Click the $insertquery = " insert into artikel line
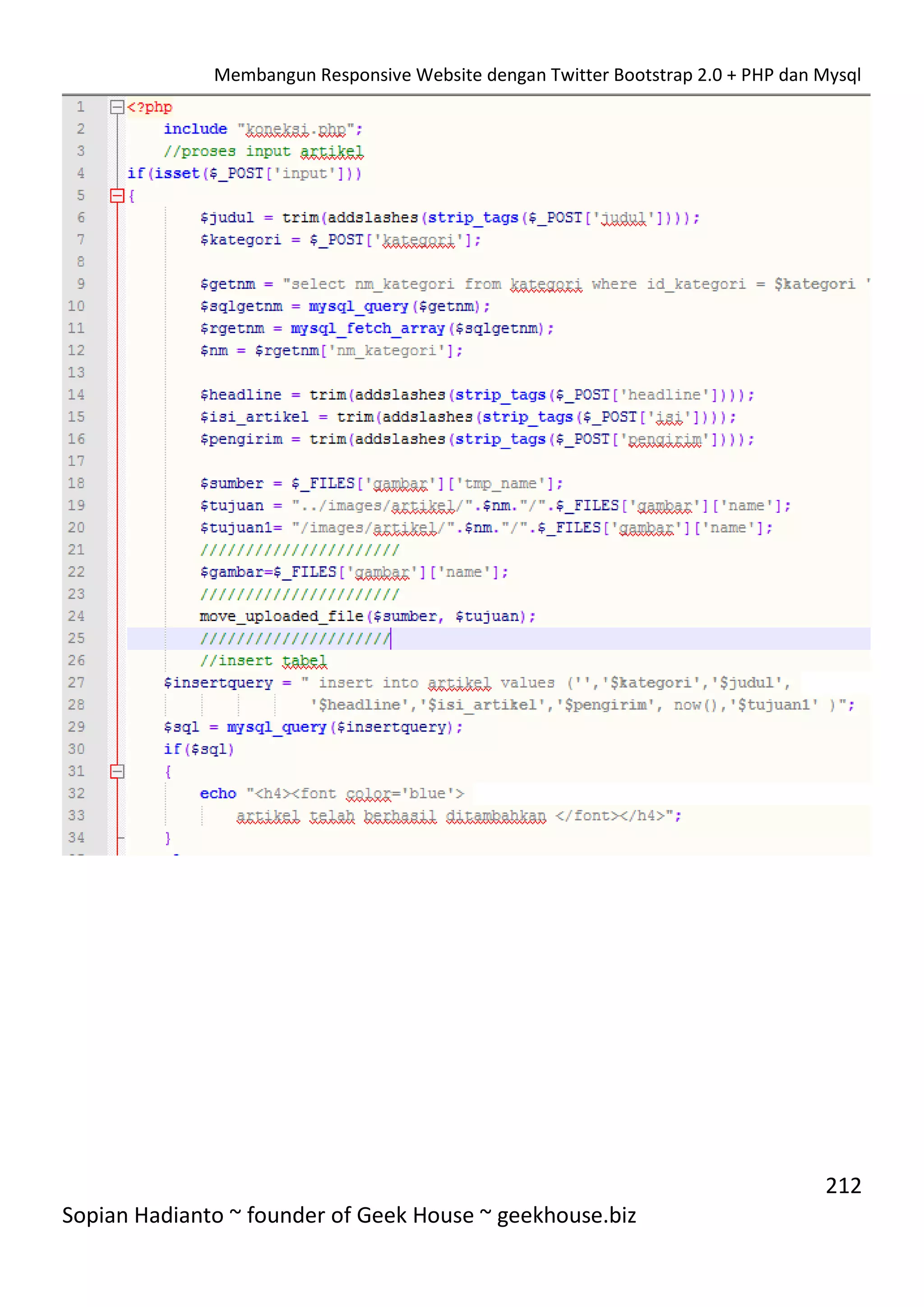Viewport: 924px width, 1307px height. (477, 683)
